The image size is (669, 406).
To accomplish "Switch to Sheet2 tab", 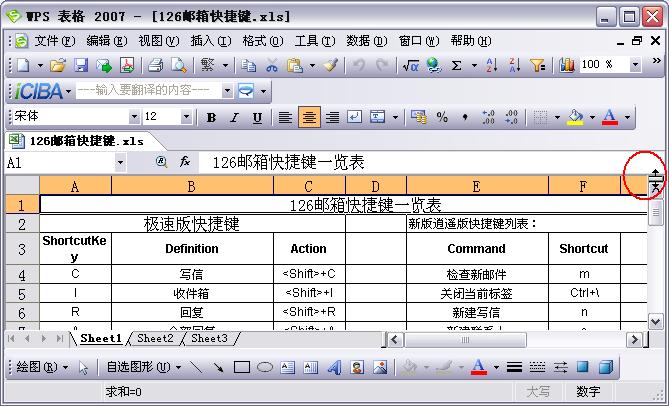I will pos(155,339).
